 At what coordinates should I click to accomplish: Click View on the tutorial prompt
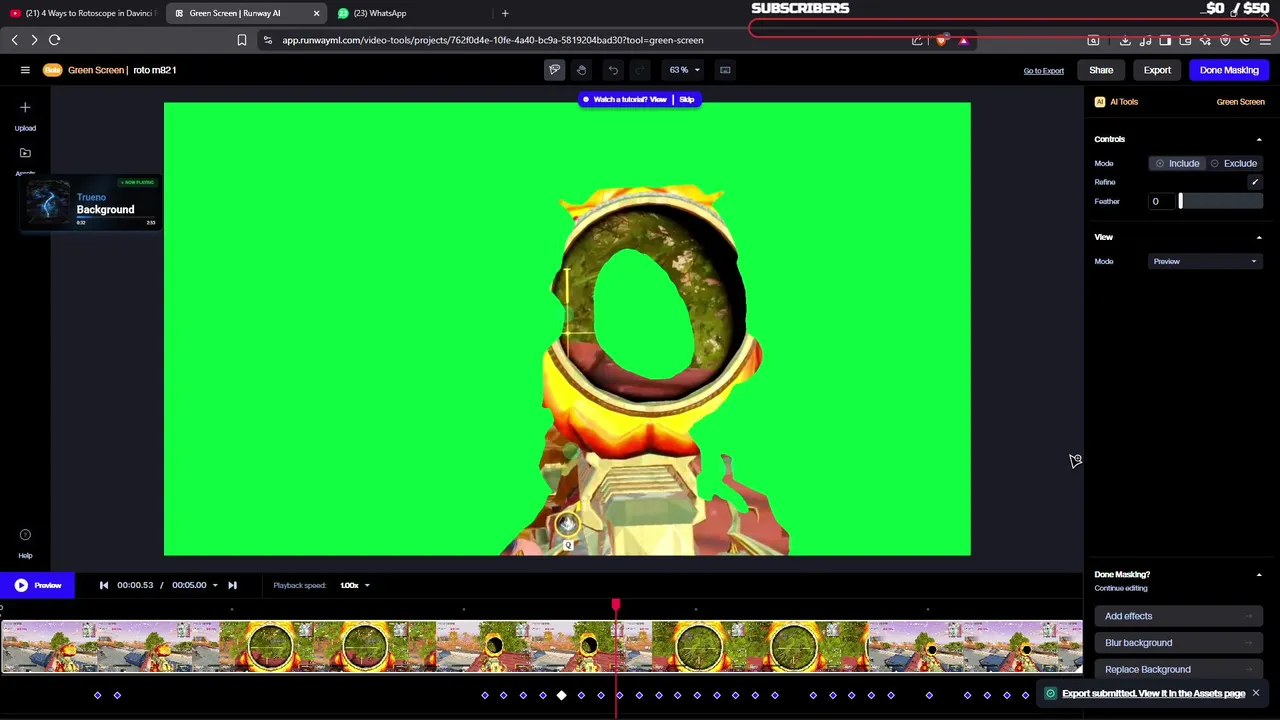point(657,100)
